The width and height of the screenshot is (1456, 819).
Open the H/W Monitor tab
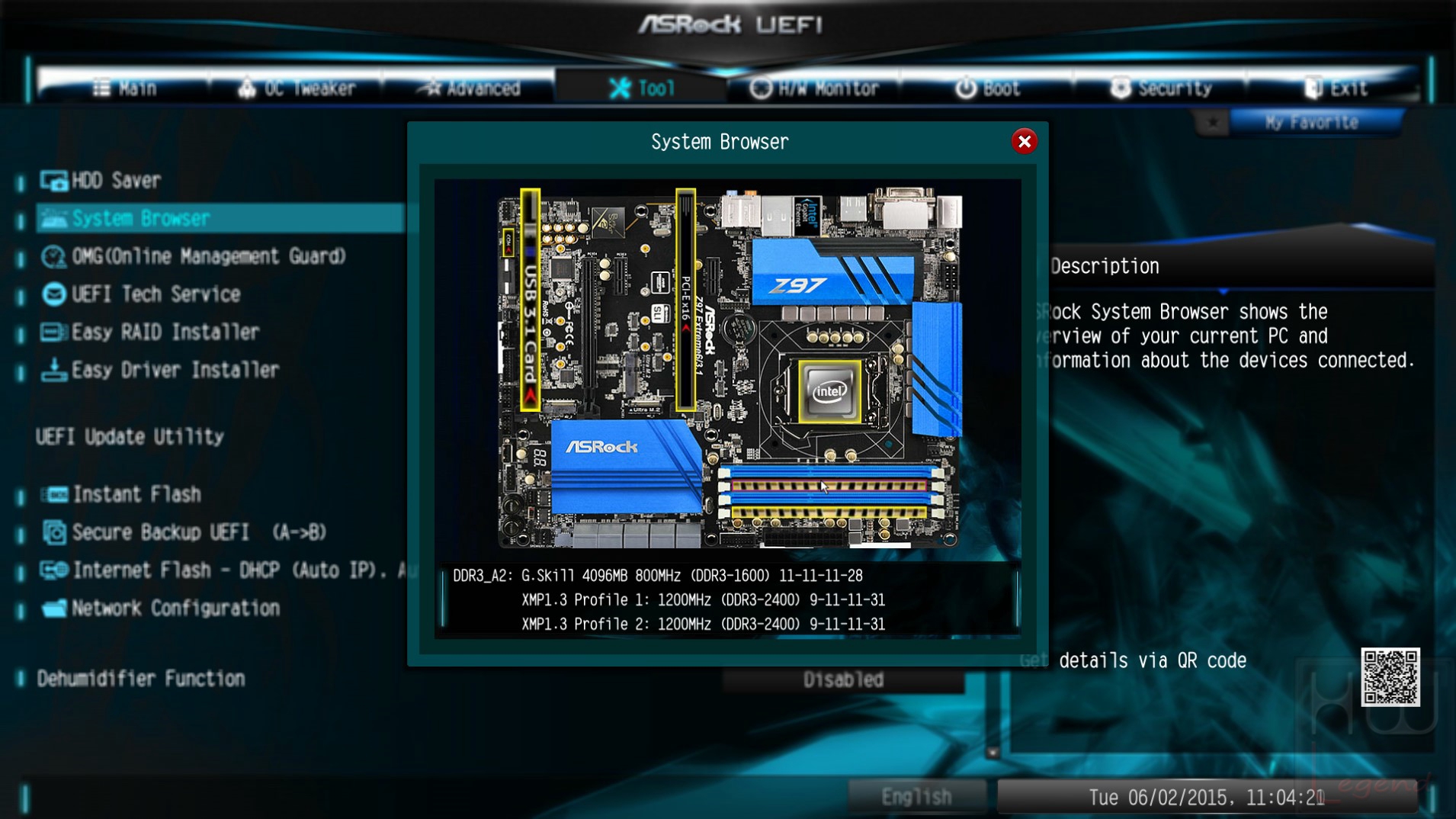[x=813, y=88]
